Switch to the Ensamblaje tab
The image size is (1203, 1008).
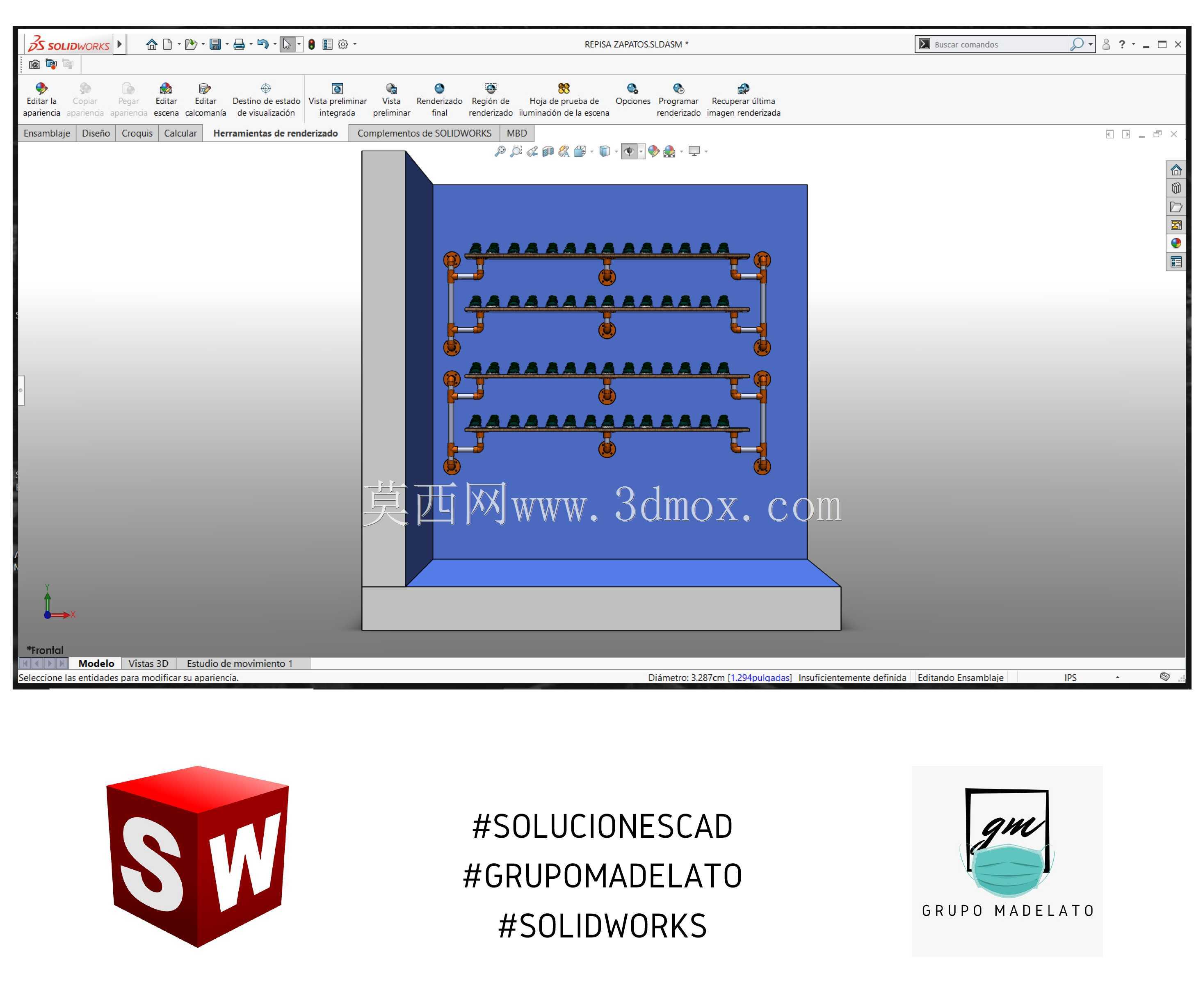coord(47,133)
